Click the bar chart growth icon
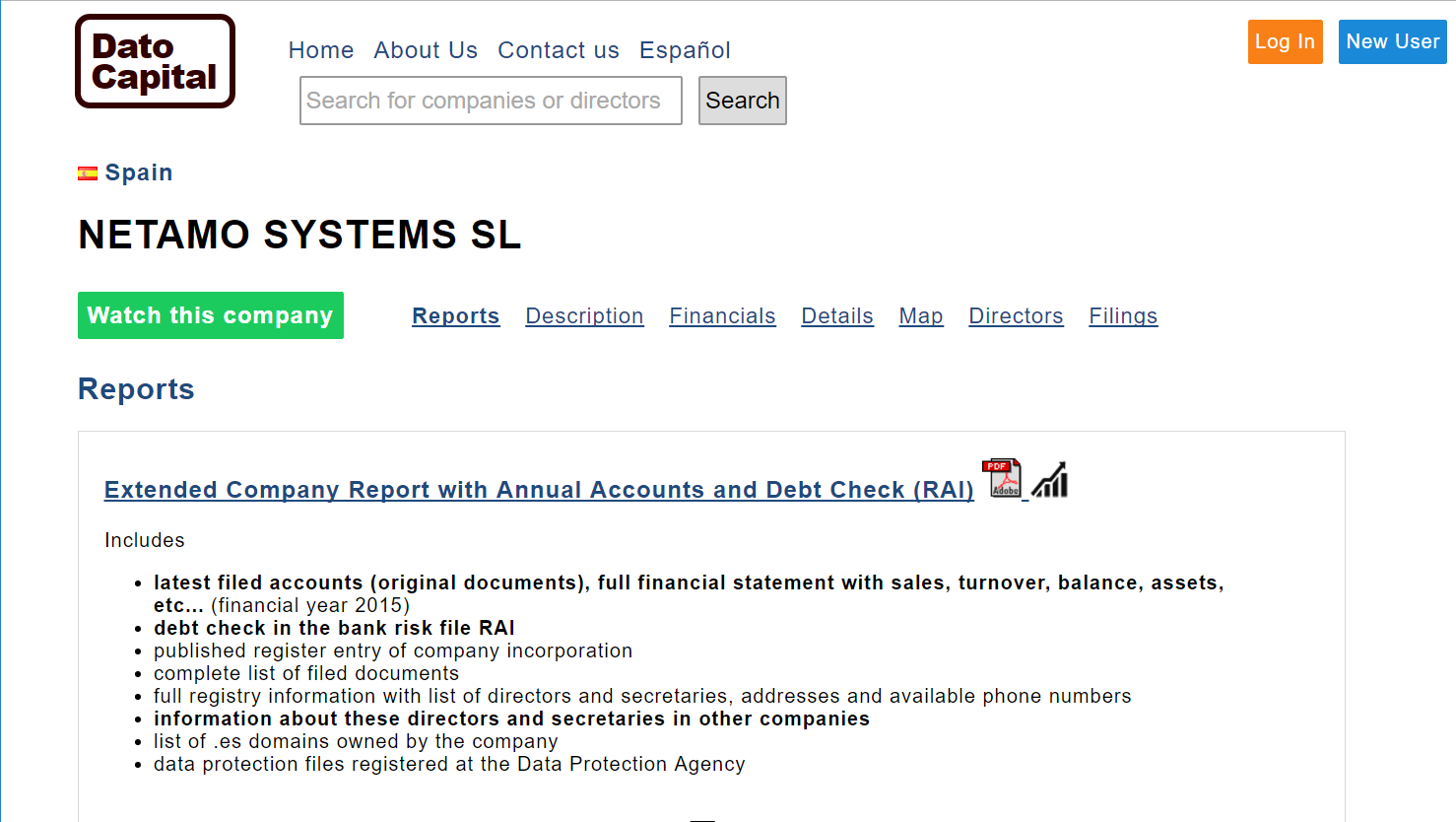 click(x=1050, y=480)
